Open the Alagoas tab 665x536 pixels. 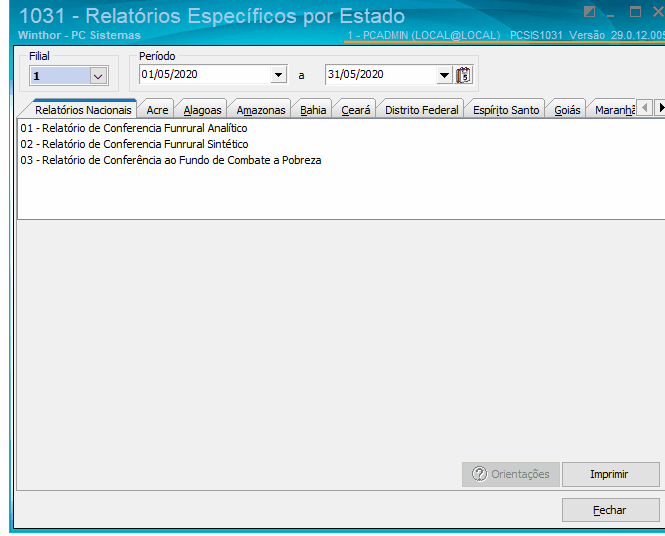click(202, 110)
